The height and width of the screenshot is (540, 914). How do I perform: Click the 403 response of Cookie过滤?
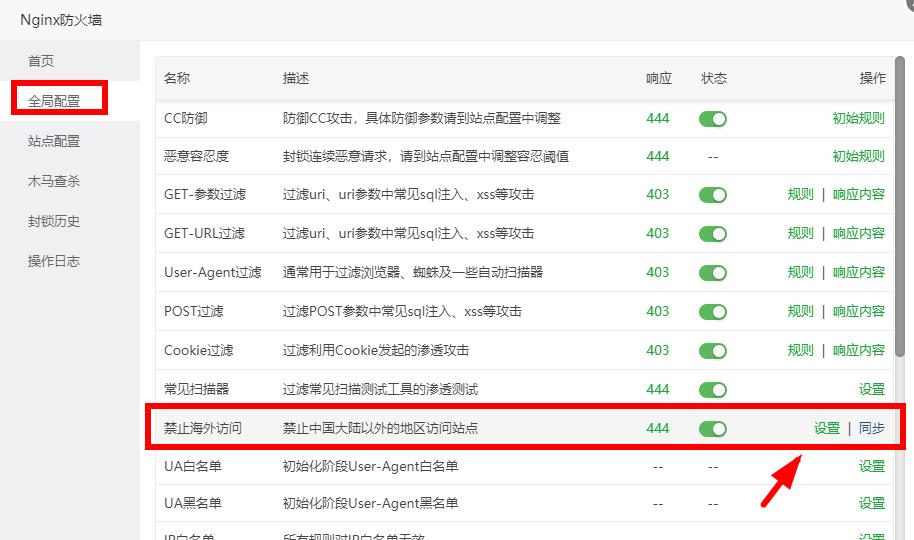pos(658,350)
